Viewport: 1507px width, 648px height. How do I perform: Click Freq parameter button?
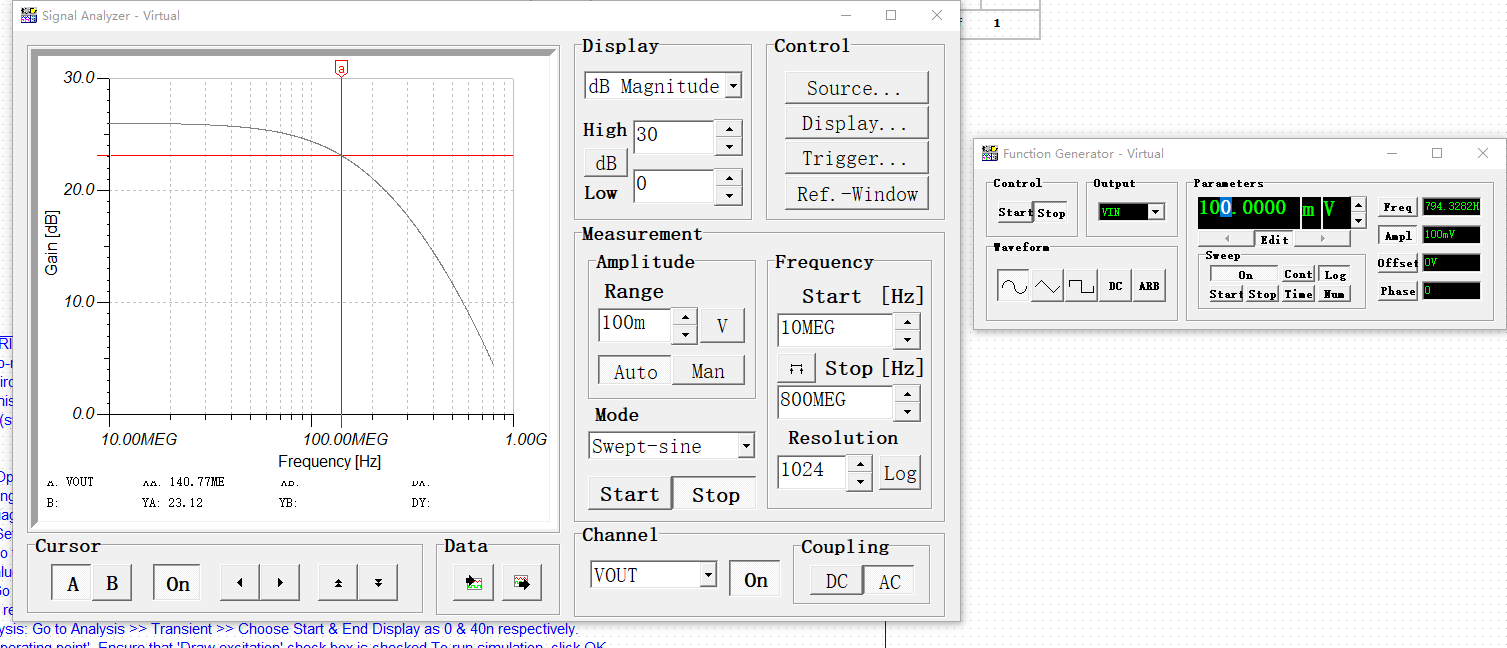tap(1397, 208)
